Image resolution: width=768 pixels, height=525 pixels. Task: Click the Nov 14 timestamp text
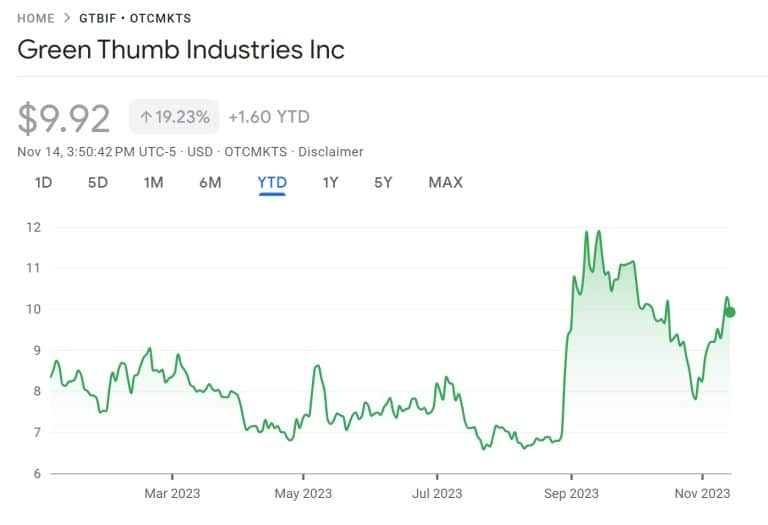(96, 152)
